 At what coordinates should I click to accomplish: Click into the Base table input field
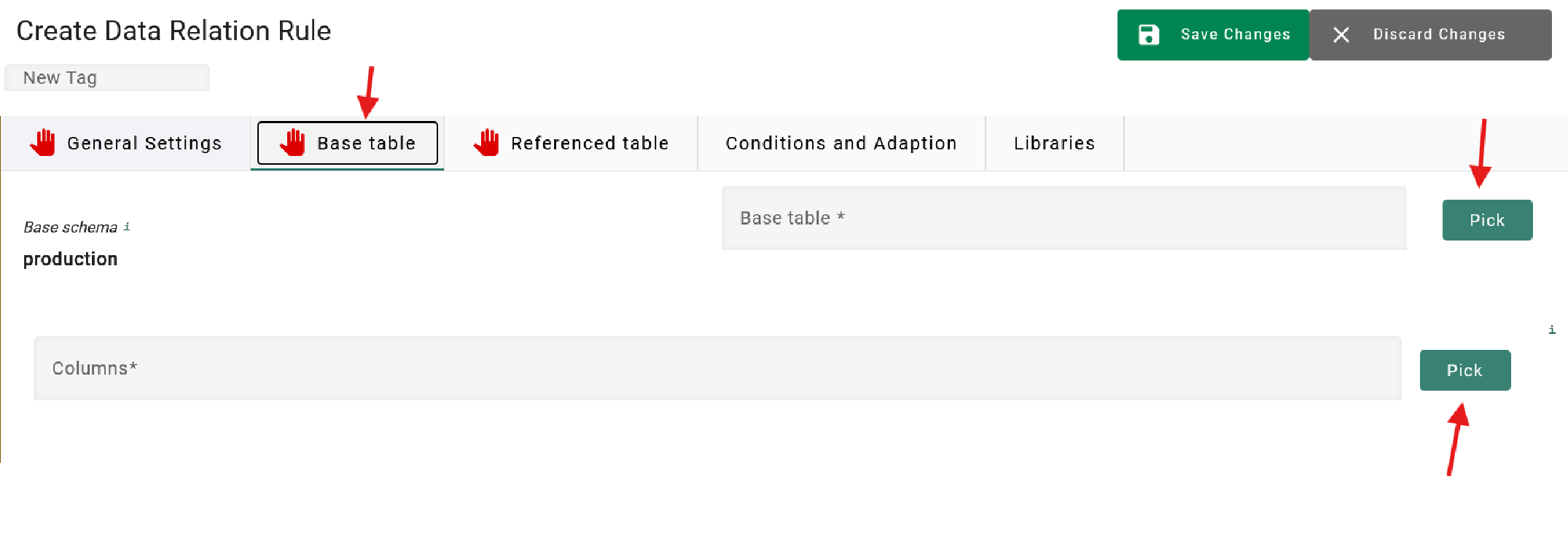click(1064, 218)
